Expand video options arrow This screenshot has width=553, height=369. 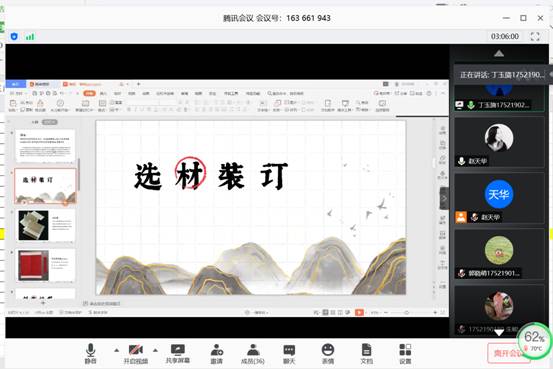(155, 350)
